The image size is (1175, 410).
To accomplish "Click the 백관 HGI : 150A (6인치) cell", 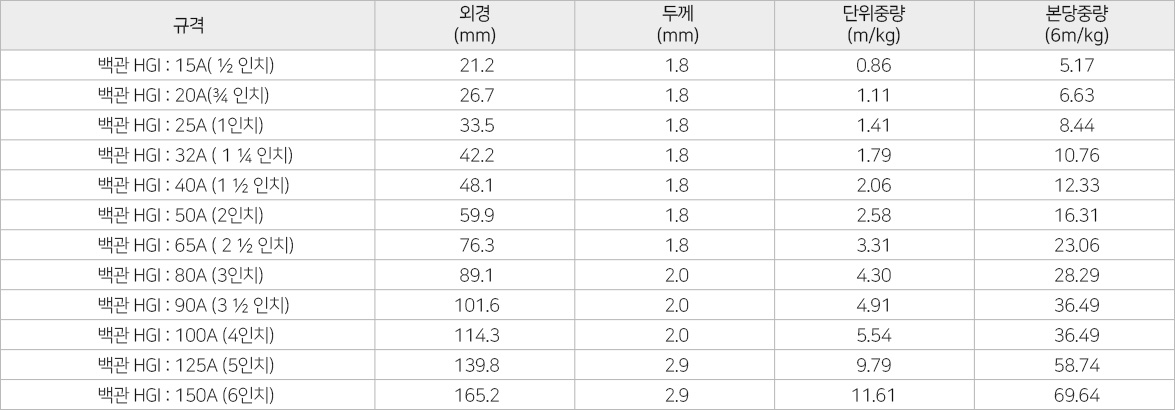I will 187,395.
